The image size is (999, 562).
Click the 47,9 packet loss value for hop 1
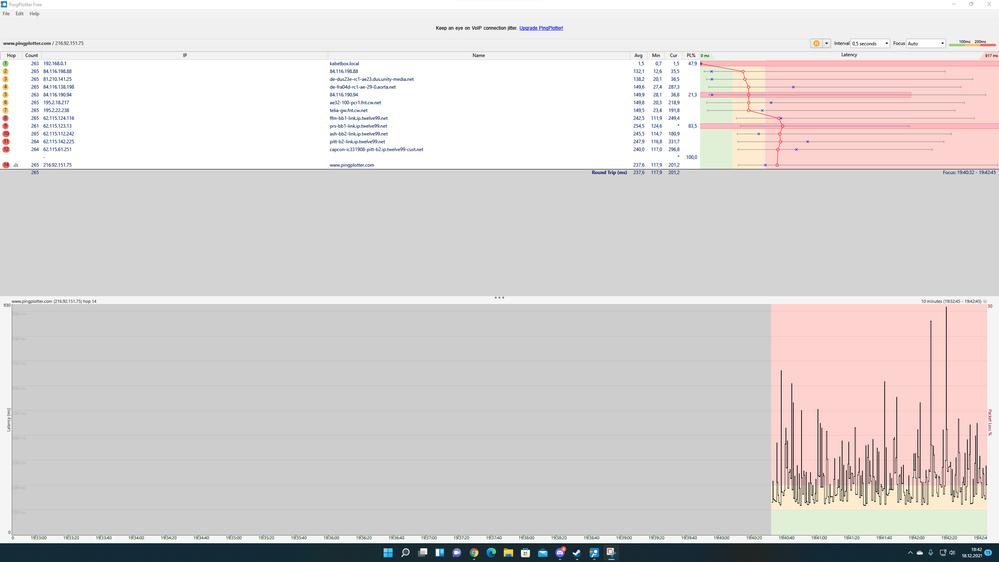(693, 64)
